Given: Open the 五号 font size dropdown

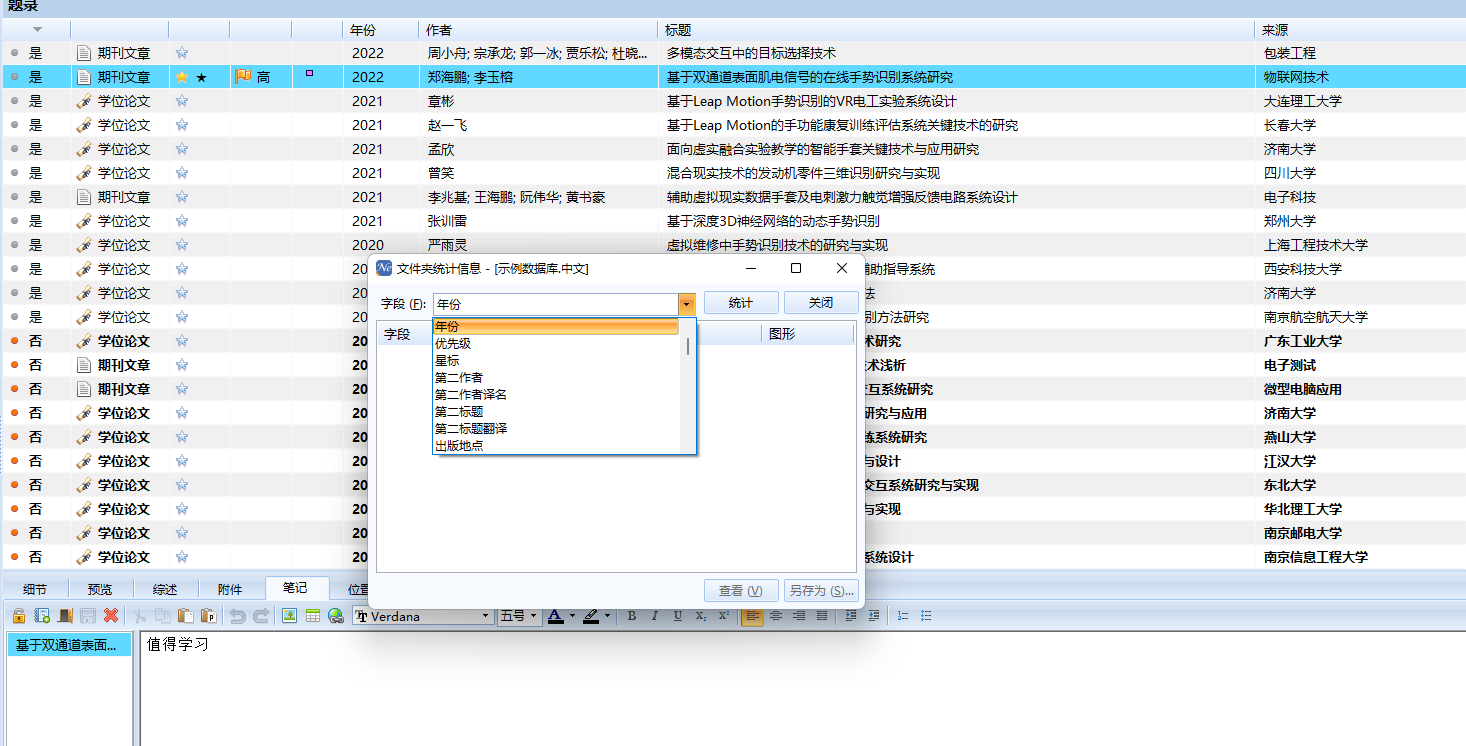Looking at the screenshot, I should click(534, 617).
